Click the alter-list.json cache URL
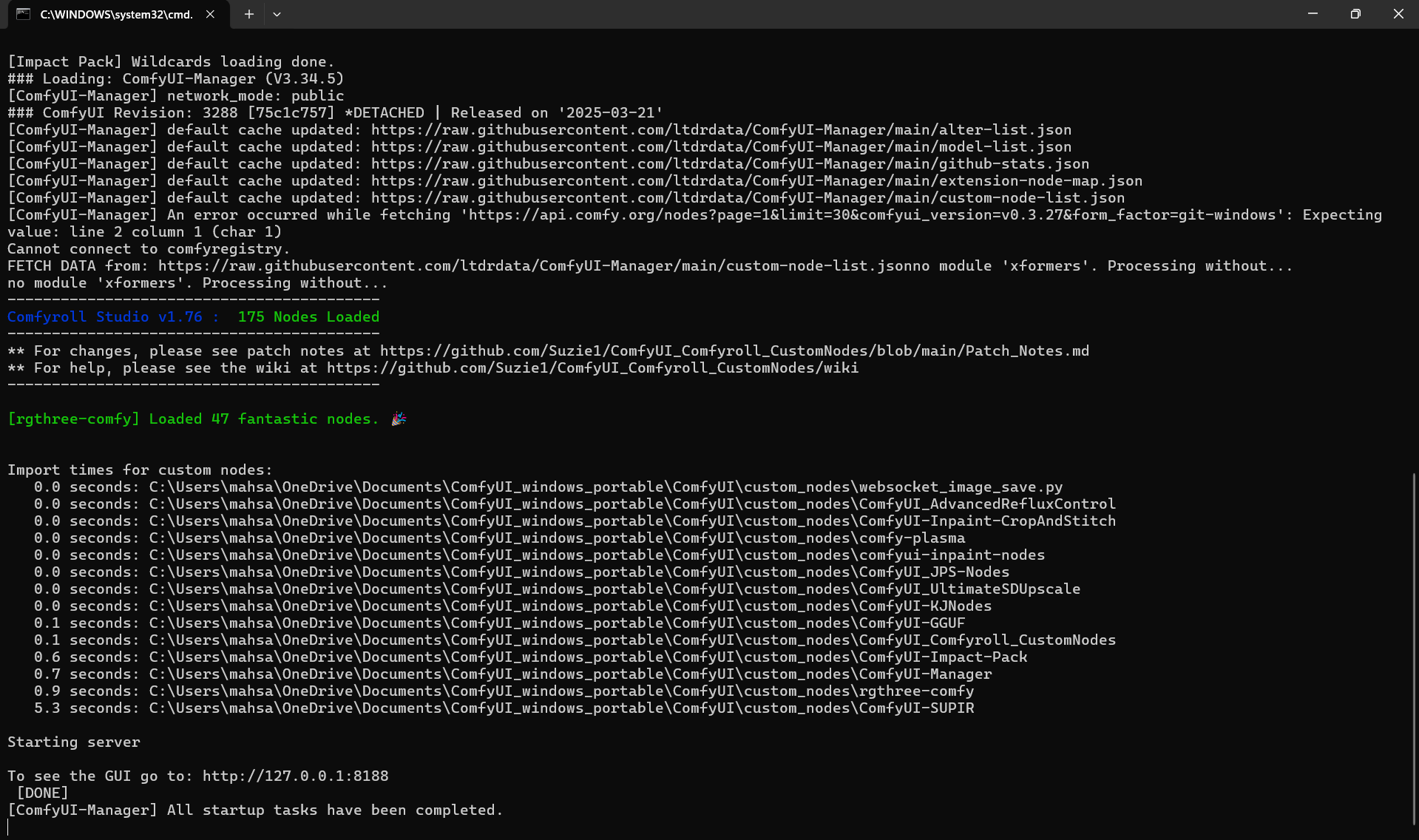Screen dimensions: 1419x840 tap(721, 129)
